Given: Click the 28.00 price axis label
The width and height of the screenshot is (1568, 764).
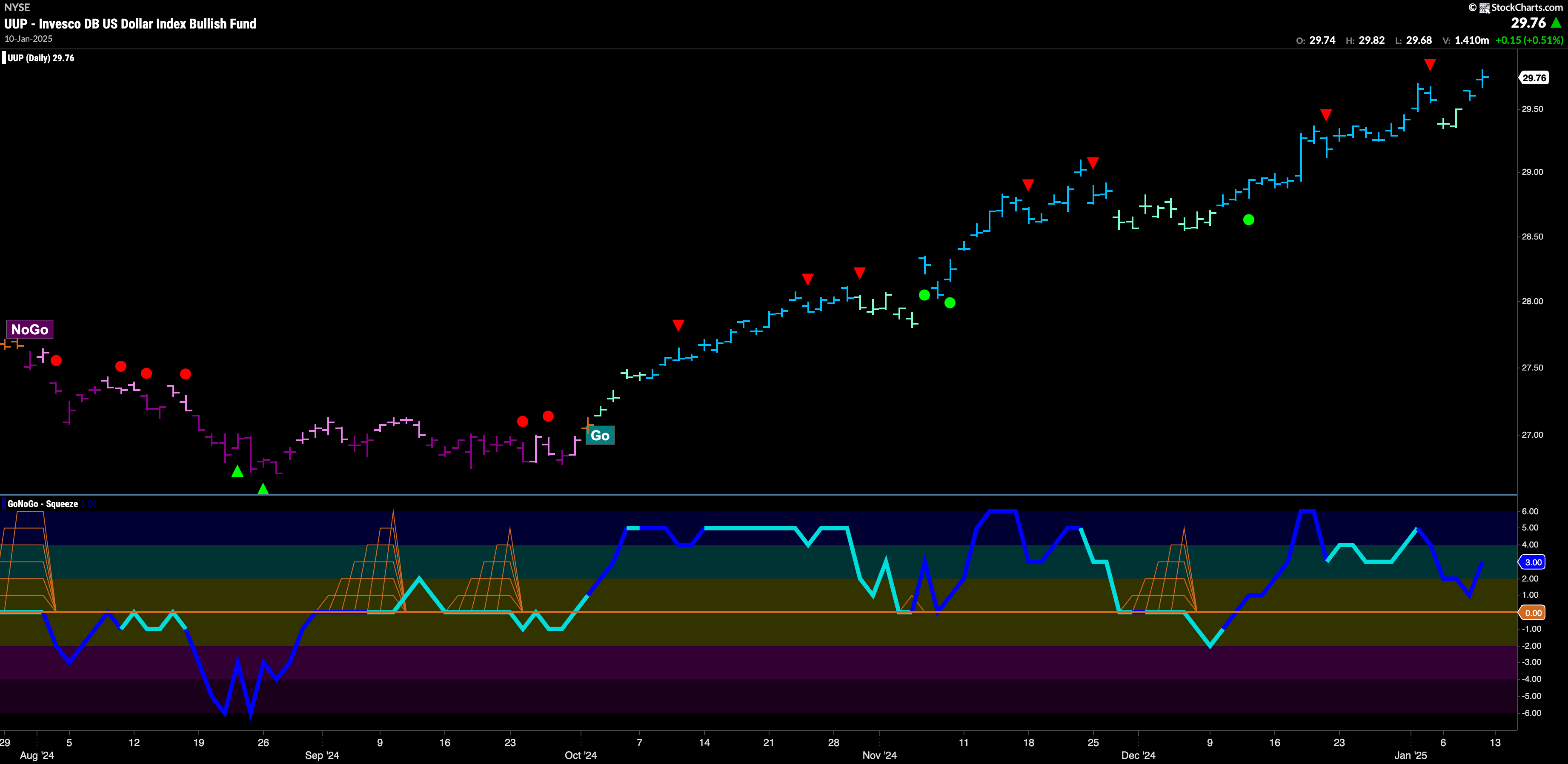Looking at the screenshot, I should point(1532,301).
